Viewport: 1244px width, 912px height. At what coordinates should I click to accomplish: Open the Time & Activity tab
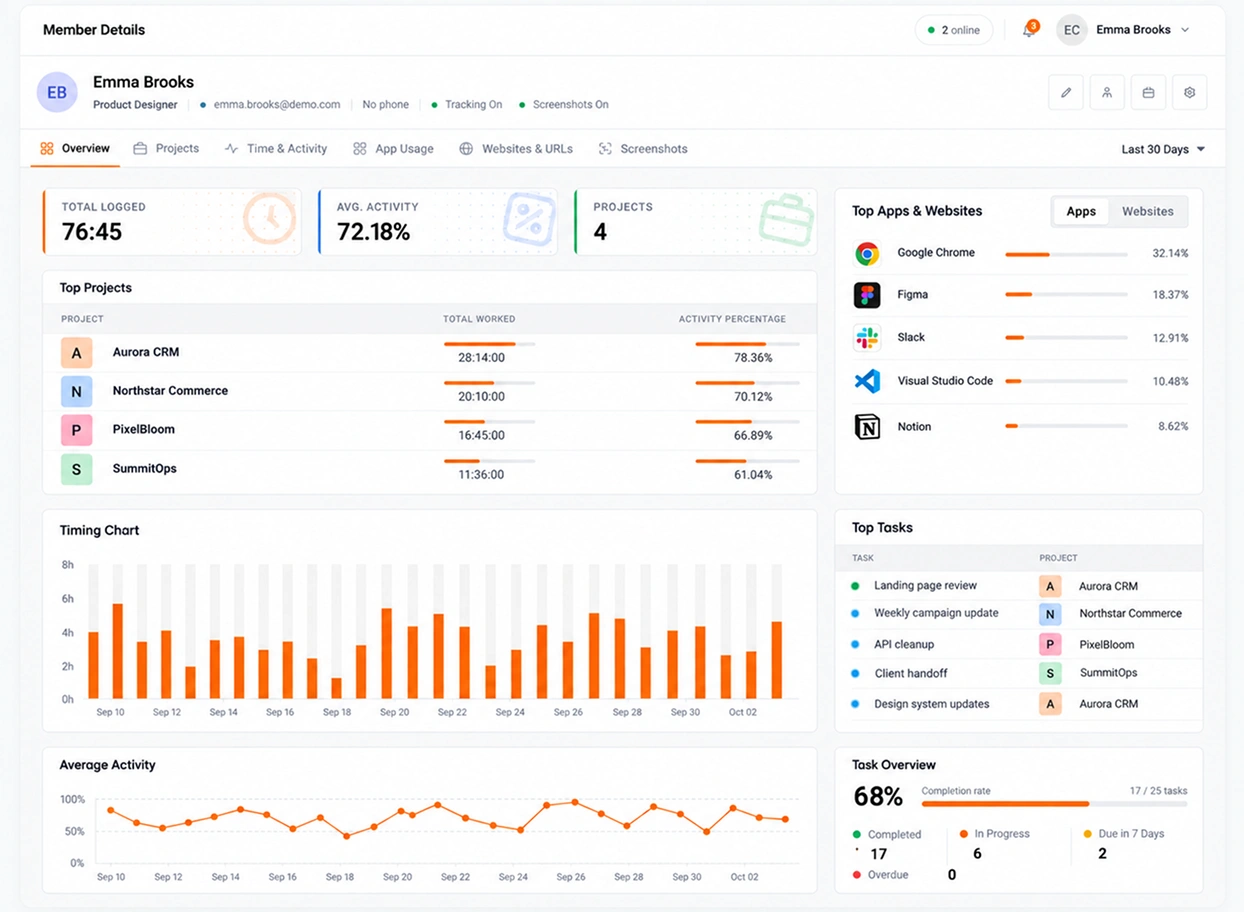[x=276, y=148]
